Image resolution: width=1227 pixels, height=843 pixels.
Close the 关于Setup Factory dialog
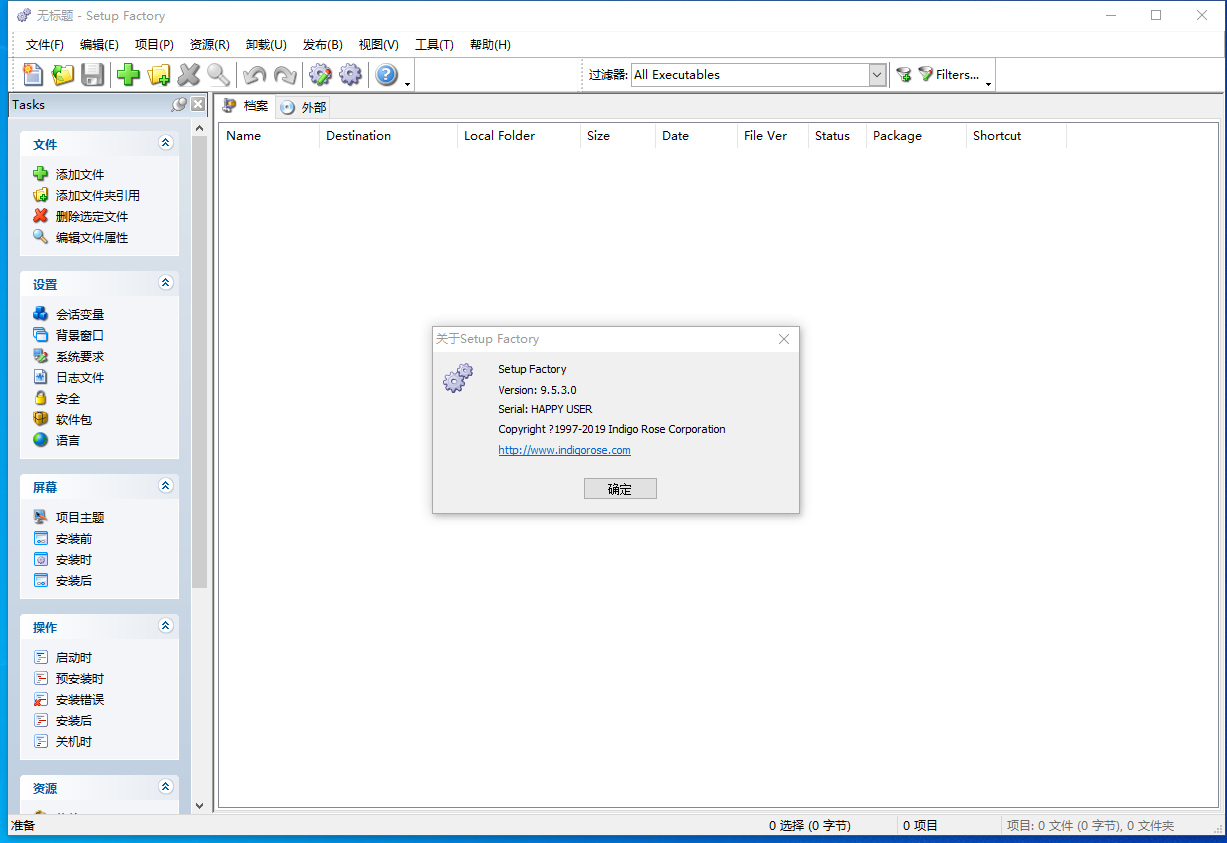[x=784, y=339]
